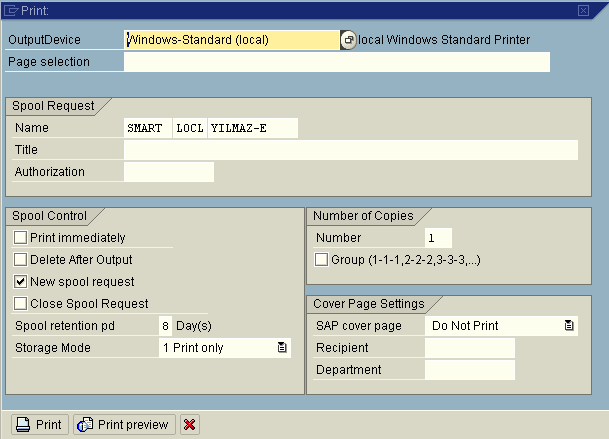
Task: Uncheck New spool request
Action: point(20,282)
